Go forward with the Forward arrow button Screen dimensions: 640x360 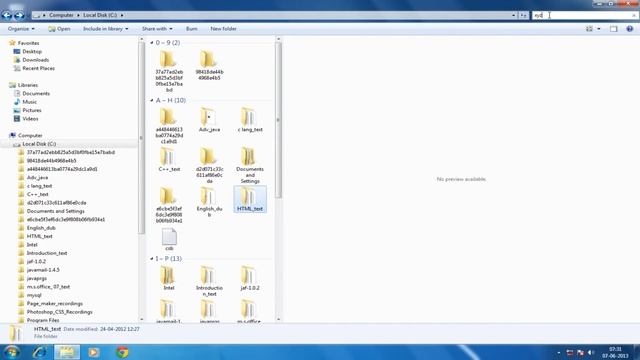(x=19, y=16)
